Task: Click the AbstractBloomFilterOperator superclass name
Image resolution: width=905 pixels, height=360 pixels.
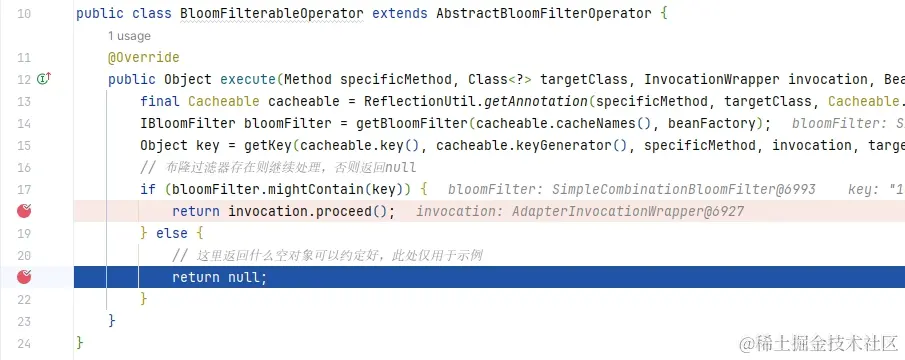Action: pyautogui.click(x=544, y=13)
